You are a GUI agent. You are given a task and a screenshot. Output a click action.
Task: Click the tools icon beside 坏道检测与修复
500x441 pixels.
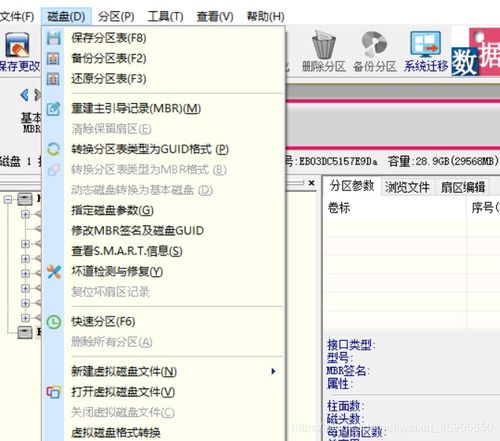[x=54, y=272]
